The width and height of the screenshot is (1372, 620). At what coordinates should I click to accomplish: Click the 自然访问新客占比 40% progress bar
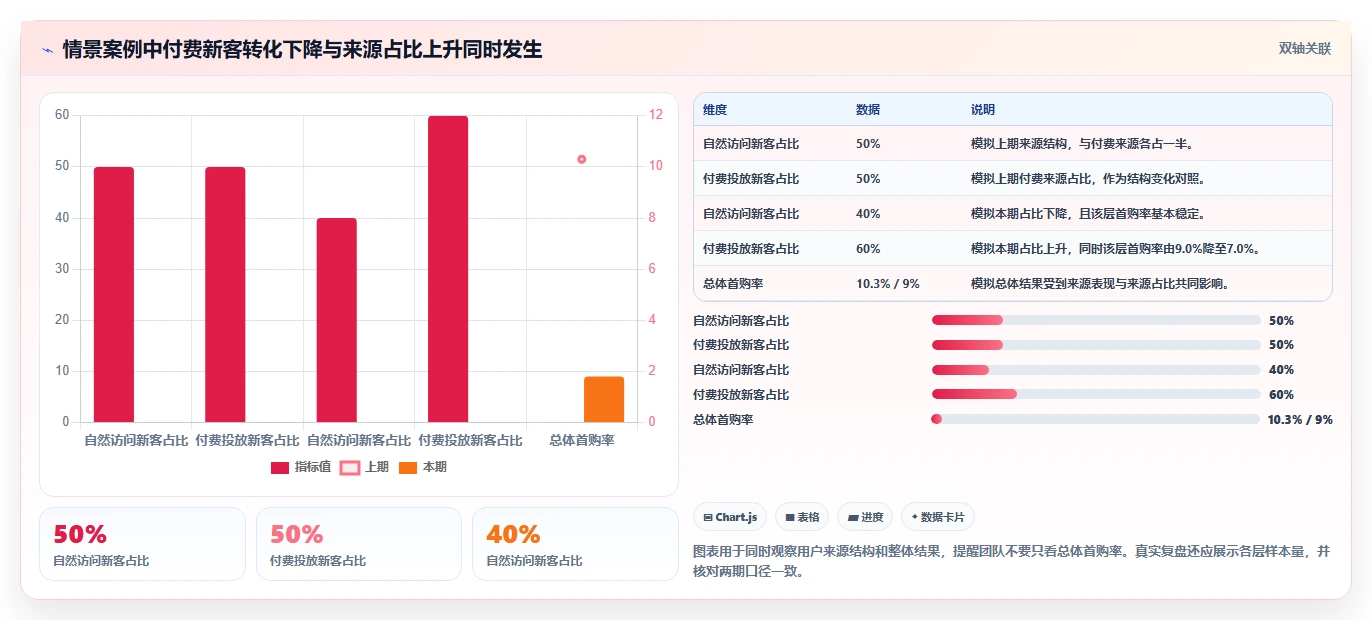click(x=1096, y=370)
